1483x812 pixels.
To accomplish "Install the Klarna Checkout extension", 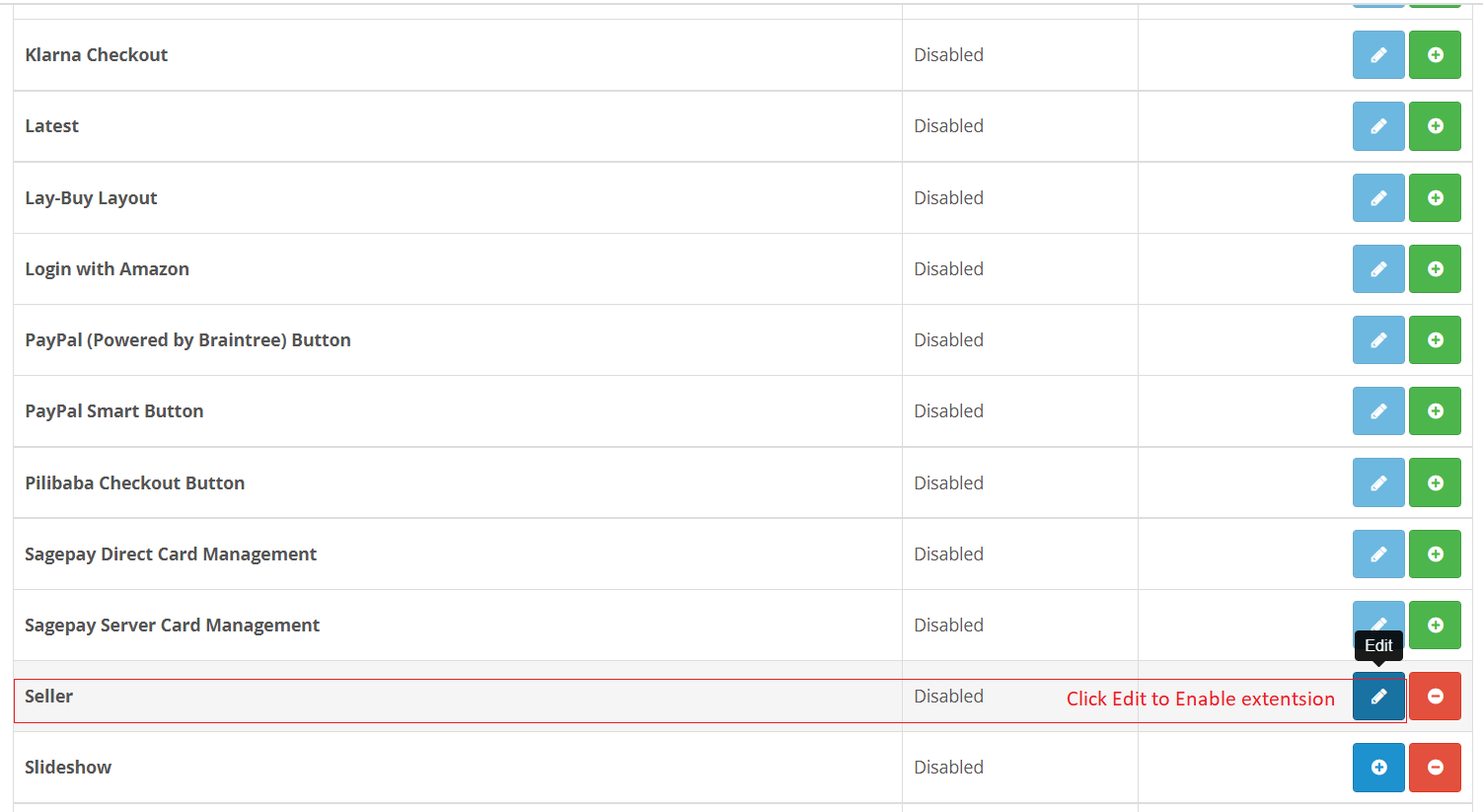I will pyautogui.click(x=1435, y=55).
